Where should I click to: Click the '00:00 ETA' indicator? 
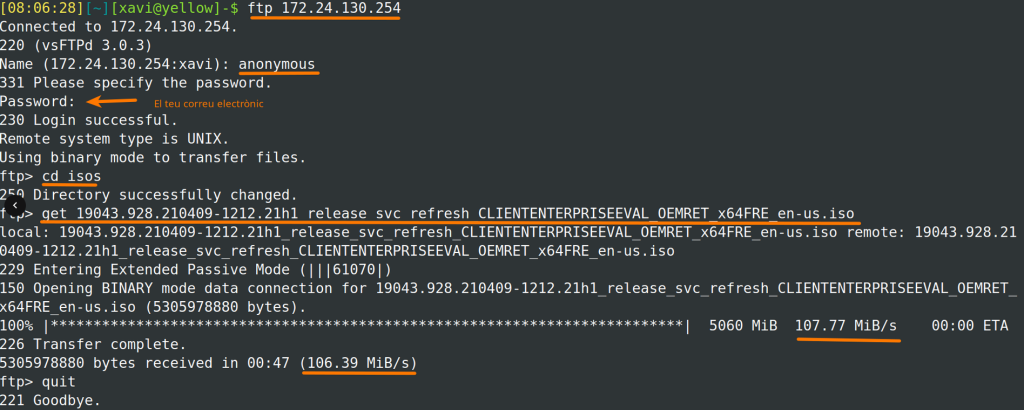(969, 326)
